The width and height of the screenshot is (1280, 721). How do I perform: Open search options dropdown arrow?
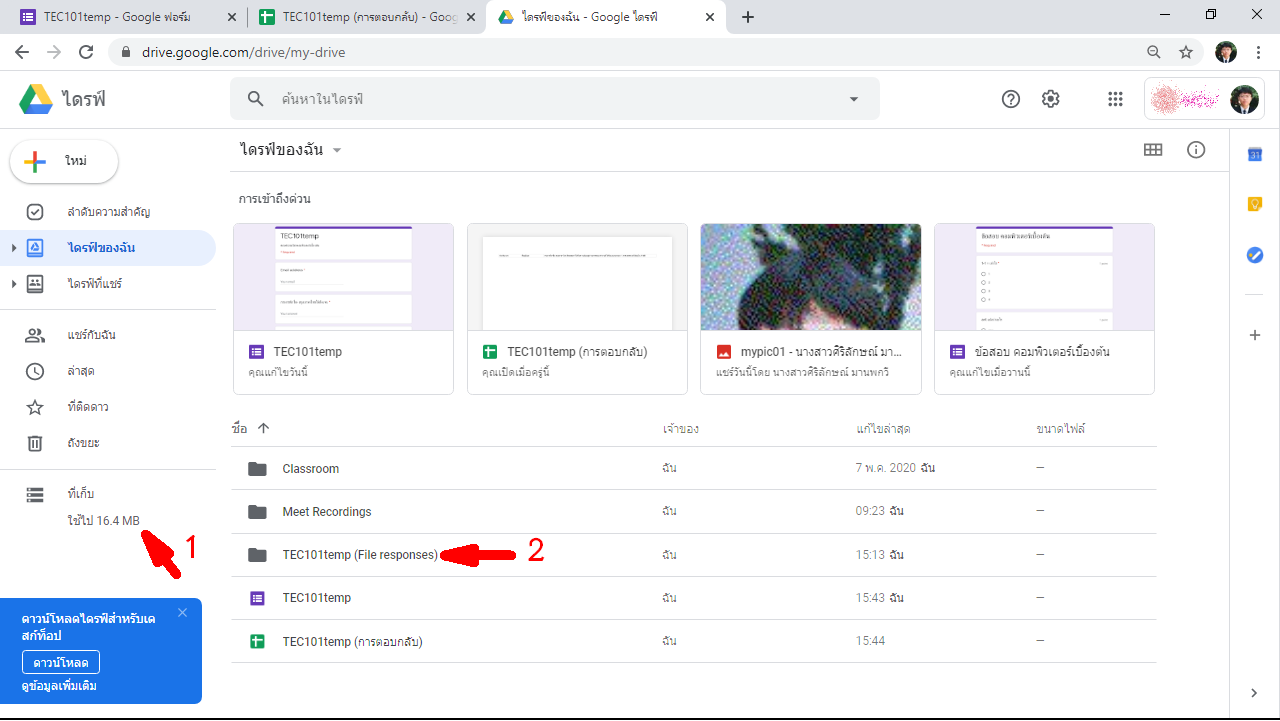853,99
